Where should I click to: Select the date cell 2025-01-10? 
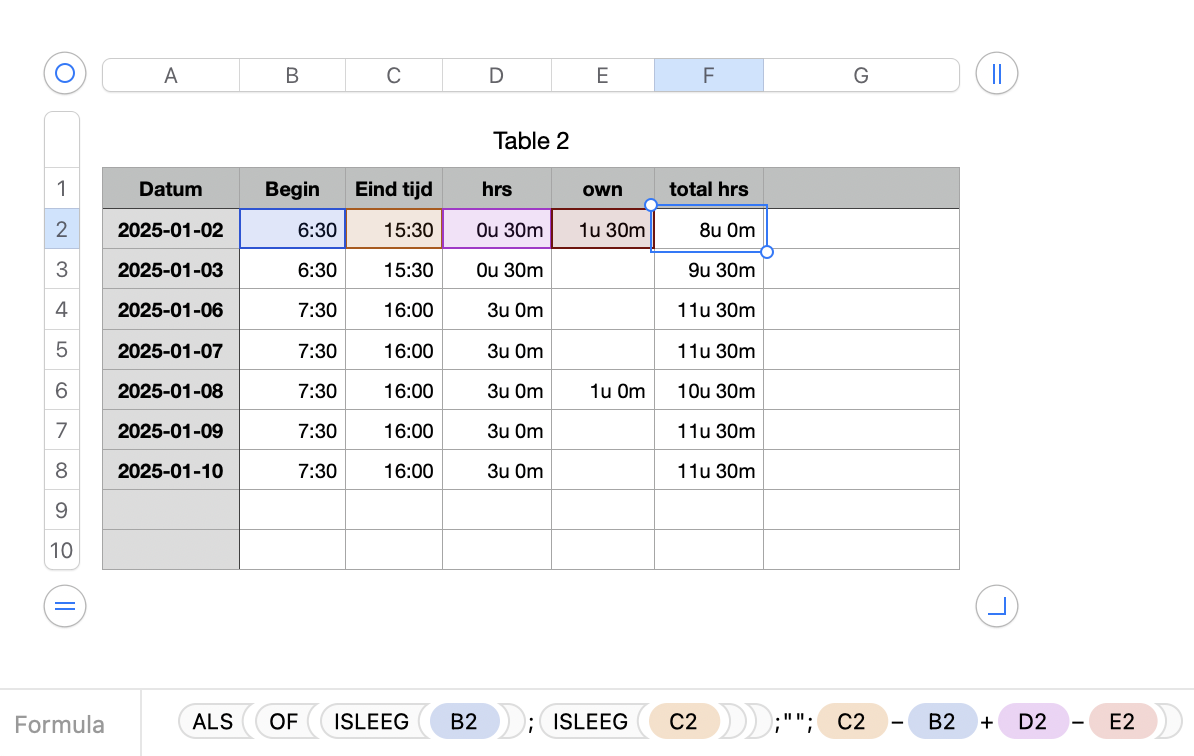[x=171, y=470]
